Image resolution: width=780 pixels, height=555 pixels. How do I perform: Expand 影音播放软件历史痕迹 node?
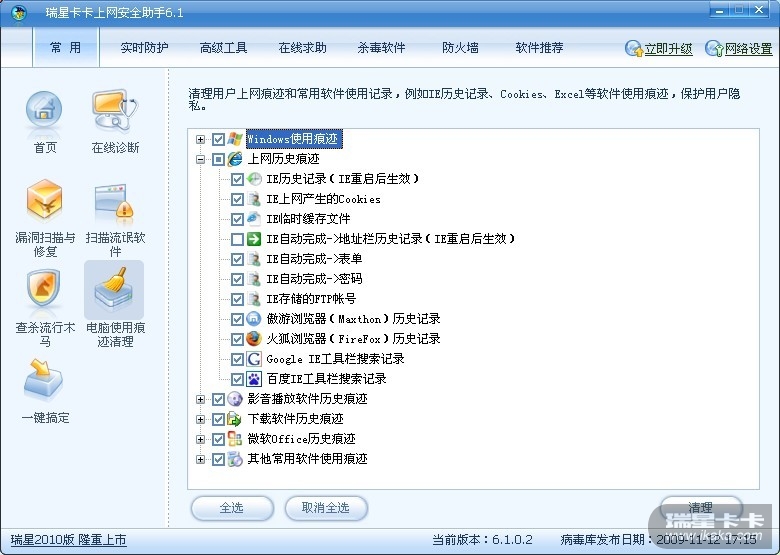200,399
